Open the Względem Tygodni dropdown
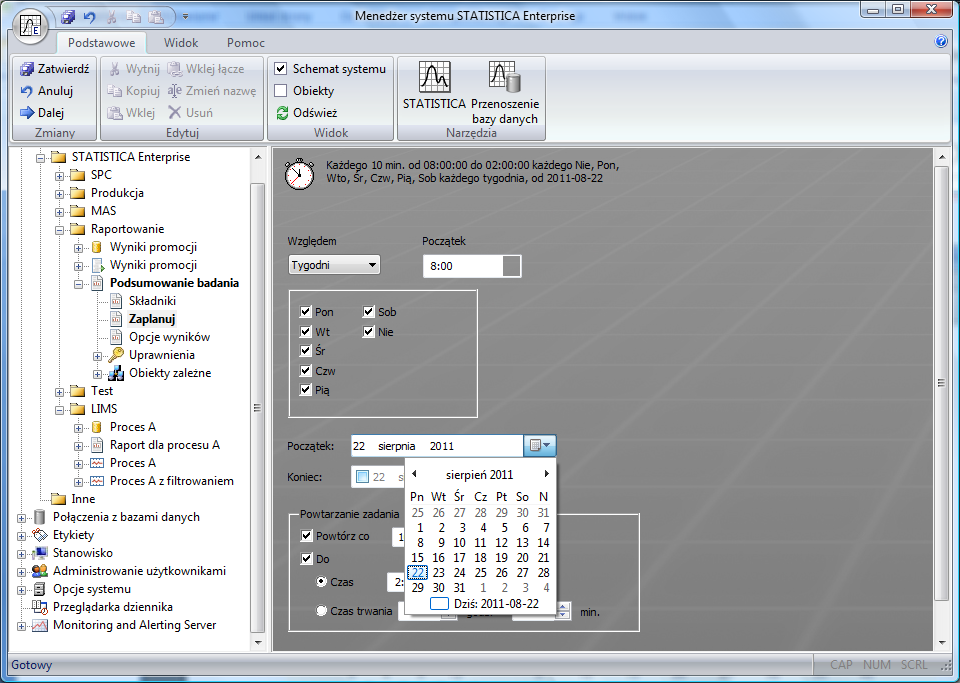The height and width of the screenshot is (683, 960). [x=334, y=265]
